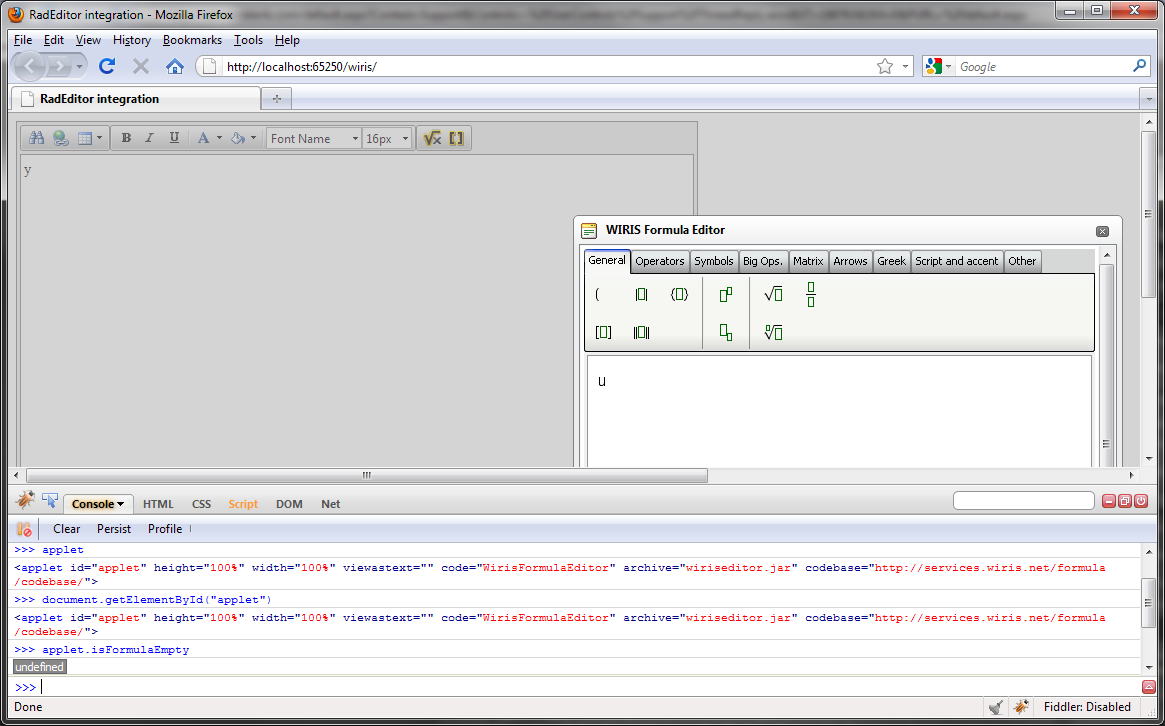Screen dimensions: 1165x726
Task: Click the font color A icon
Action: [203, 138]
